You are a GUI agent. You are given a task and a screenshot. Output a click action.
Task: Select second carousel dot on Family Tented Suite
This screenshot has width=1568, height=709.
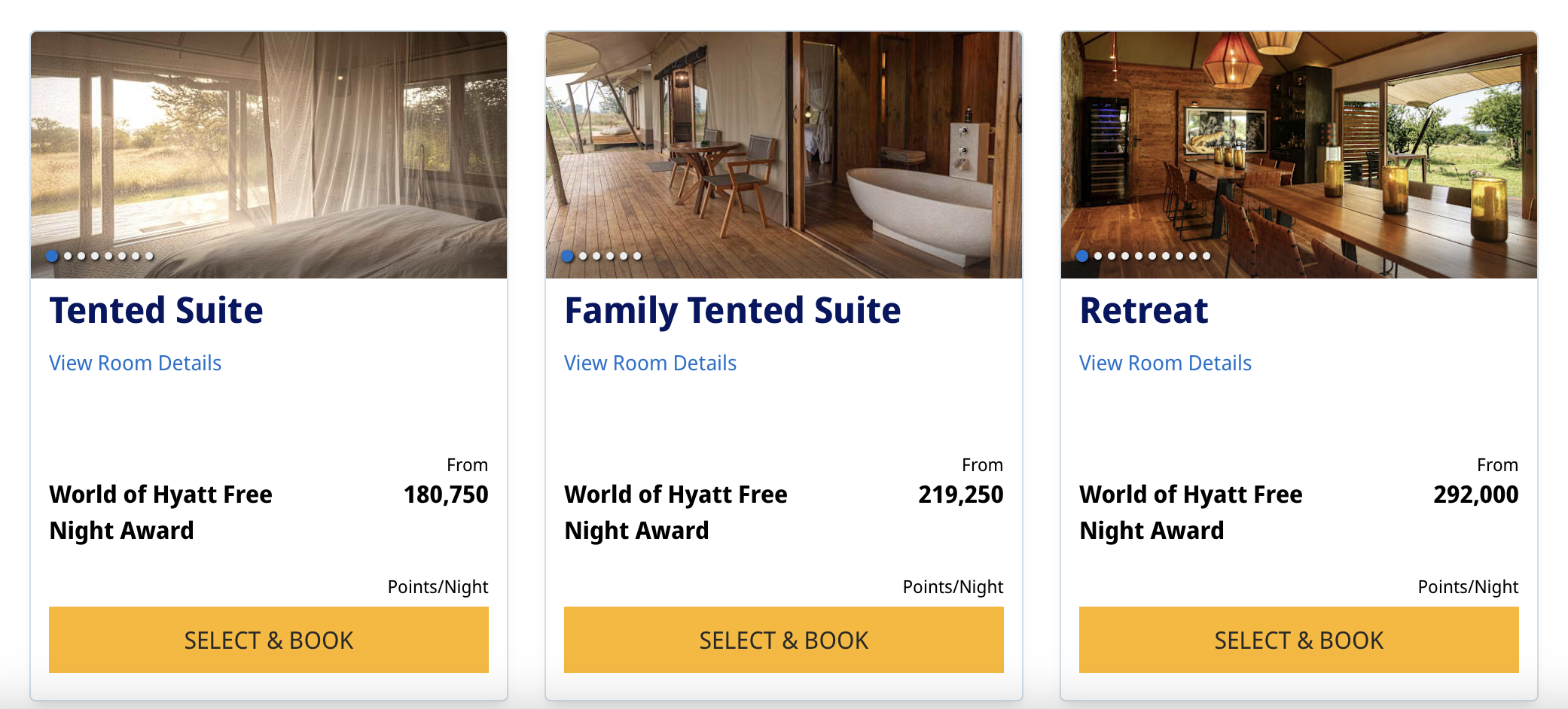tap(583, 256)
